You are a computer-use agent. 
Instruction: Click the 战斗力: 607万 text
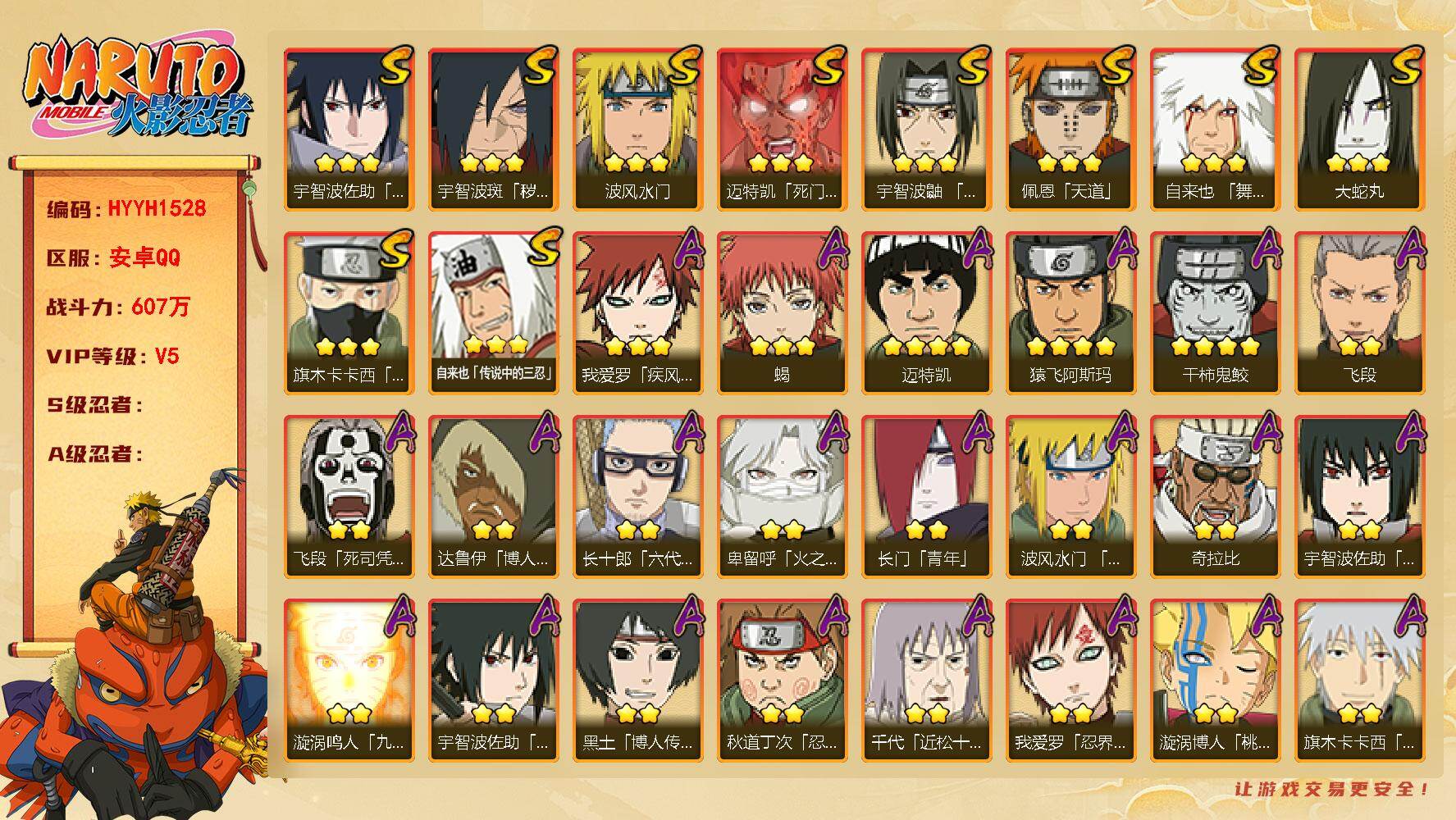pos(118,307)
